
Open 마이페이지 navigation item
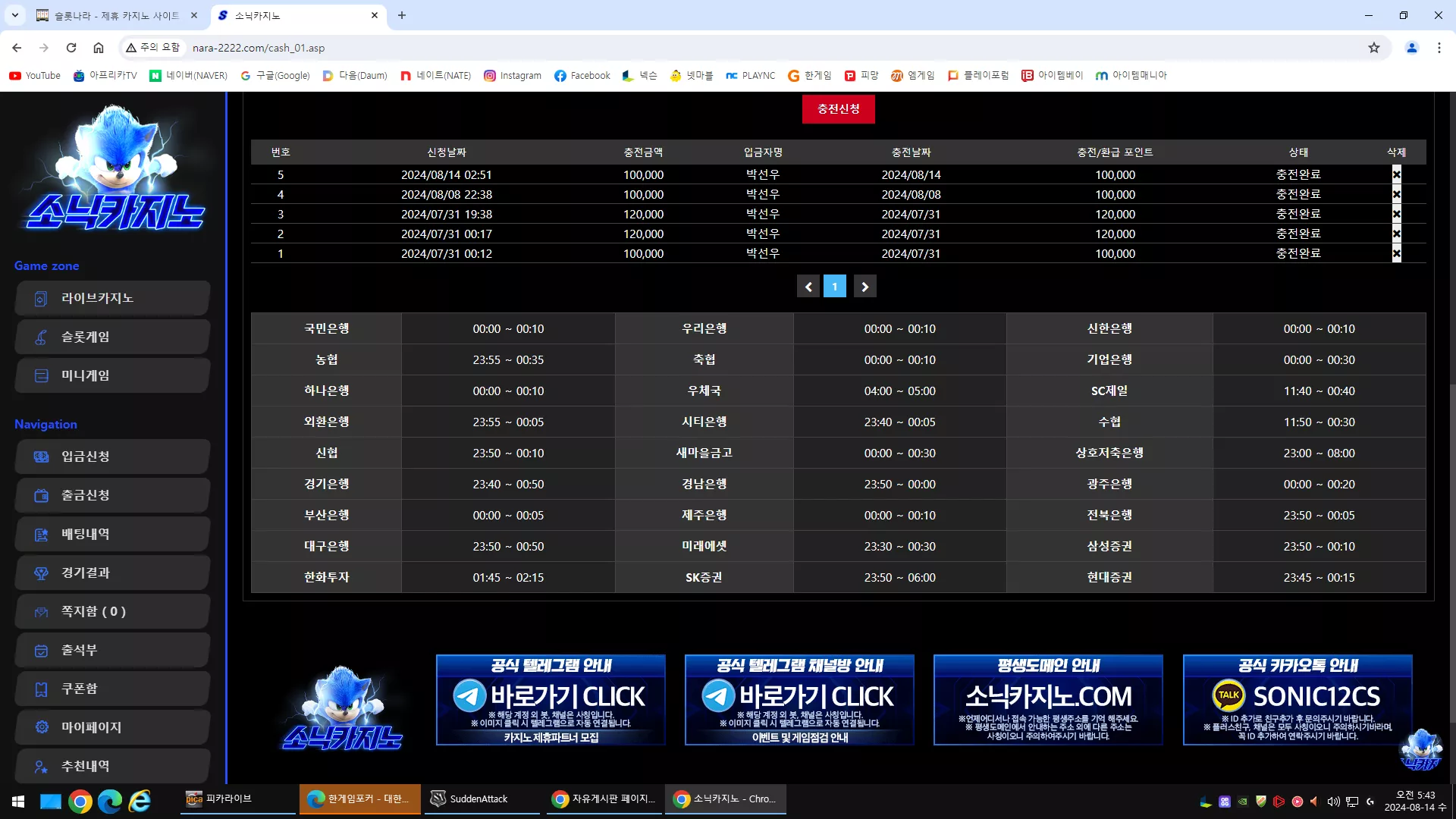click(x=112, y=727)
